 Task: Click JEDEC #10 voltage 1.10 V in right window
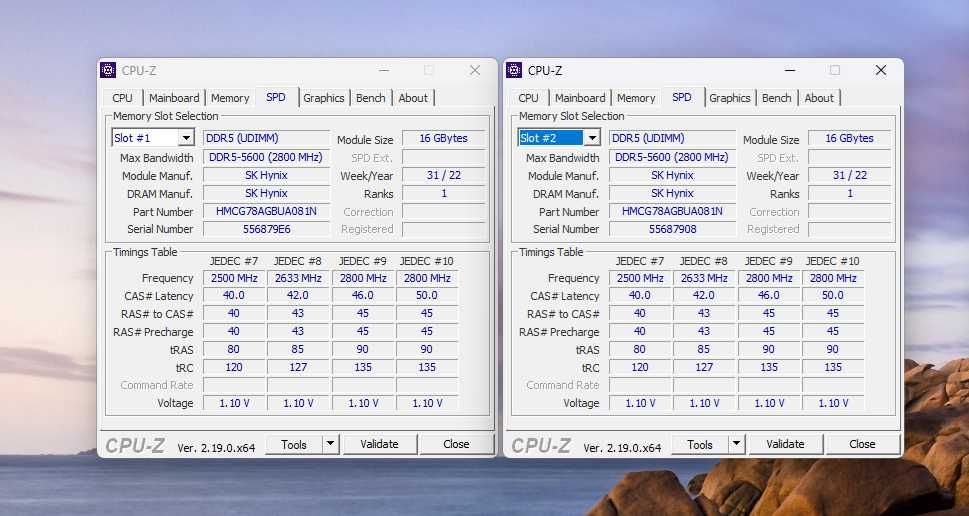(832, 403)
